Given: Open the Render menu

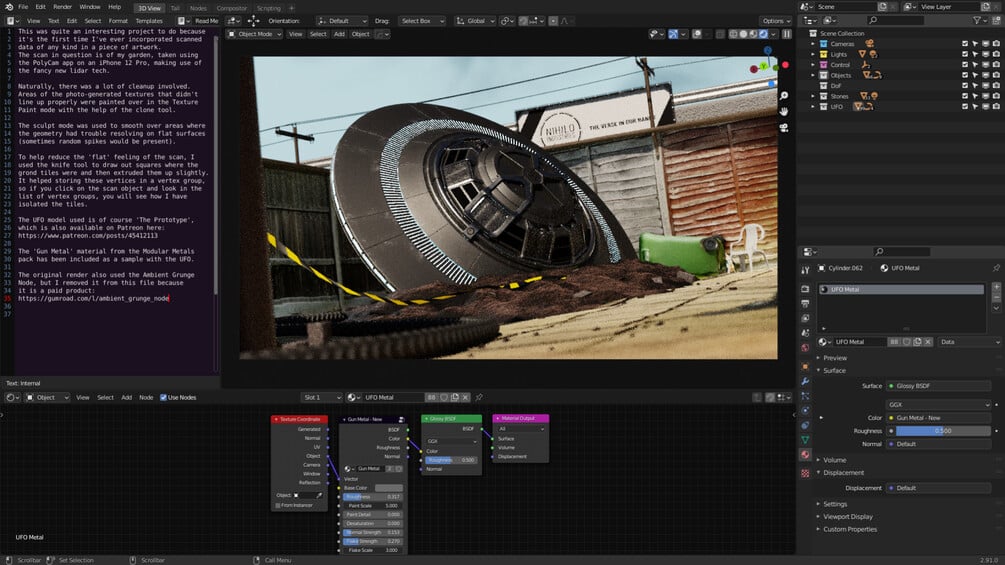Looking at the screenshot, I should point(62,7).
